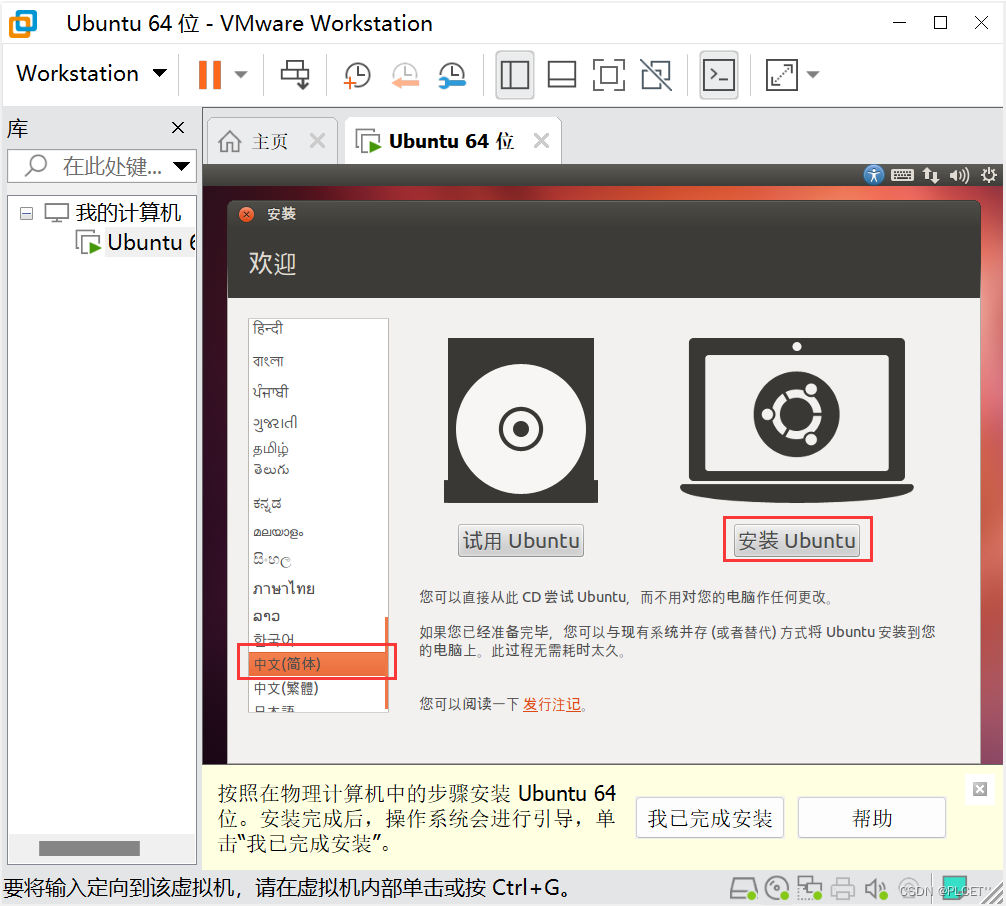Click the library panel horizontal scrollbar
The height and width of the screenshot is (906, 1006).
click(x=89, y=848)
